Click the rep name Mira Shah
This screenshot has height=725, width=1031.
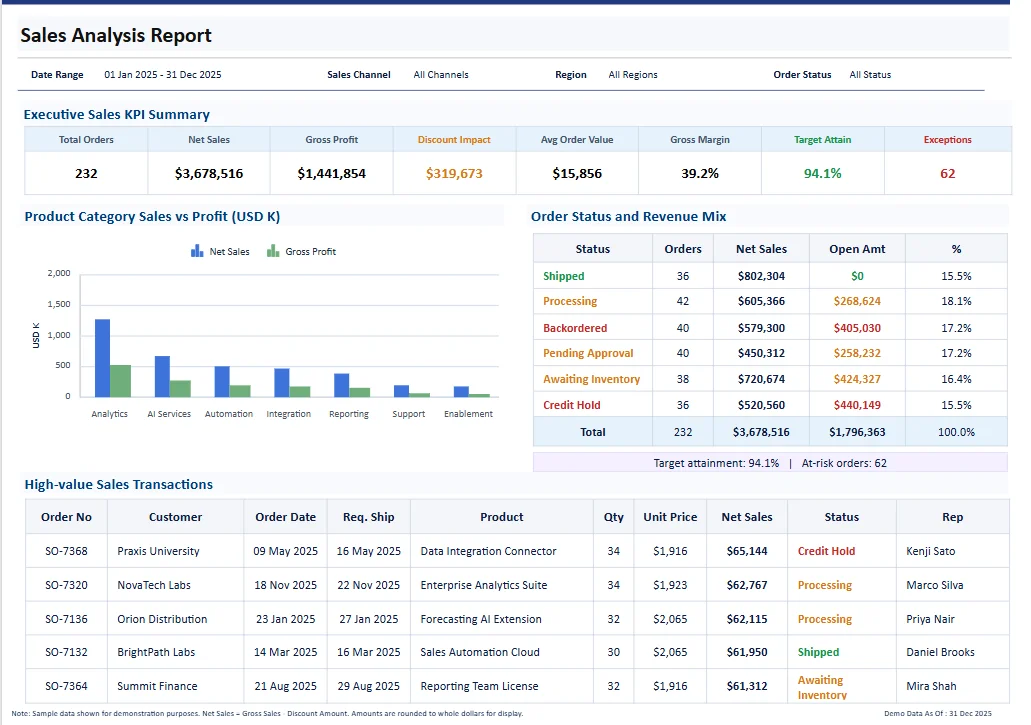[x=931, y=686]
